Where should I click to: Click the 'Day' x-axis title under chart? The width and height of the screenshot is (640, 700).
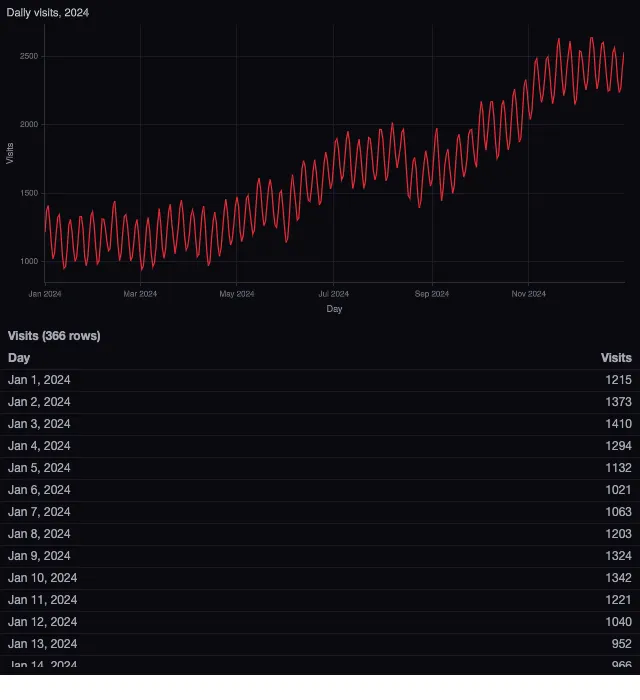pos(334,309)
